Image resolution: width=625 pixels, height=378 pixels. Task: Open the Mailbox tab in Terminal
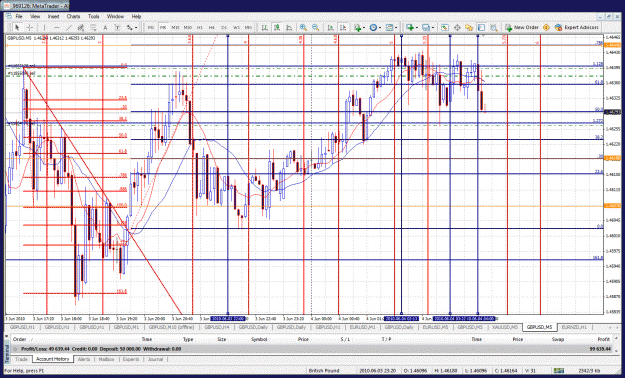pyautogui.click(x=106, y=359)
